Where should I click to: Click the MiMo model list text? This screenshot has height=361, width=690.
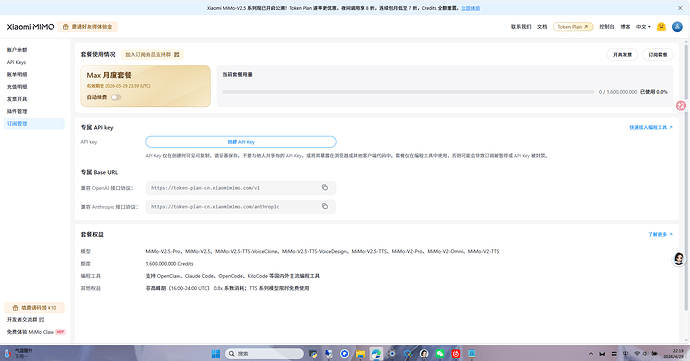(322, 251)
